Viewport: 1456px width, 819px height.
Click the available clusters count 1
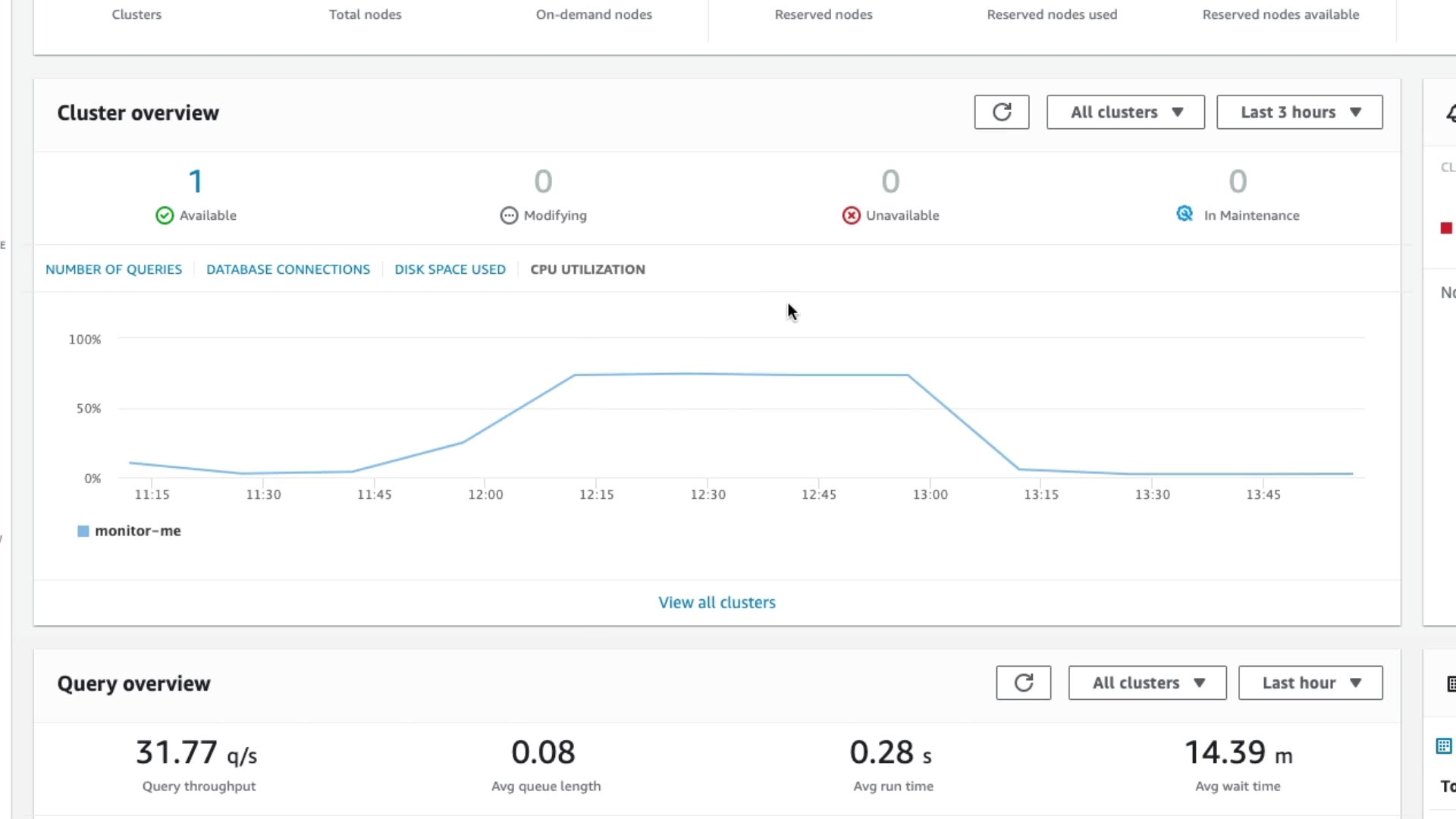[x=196, y=181]
